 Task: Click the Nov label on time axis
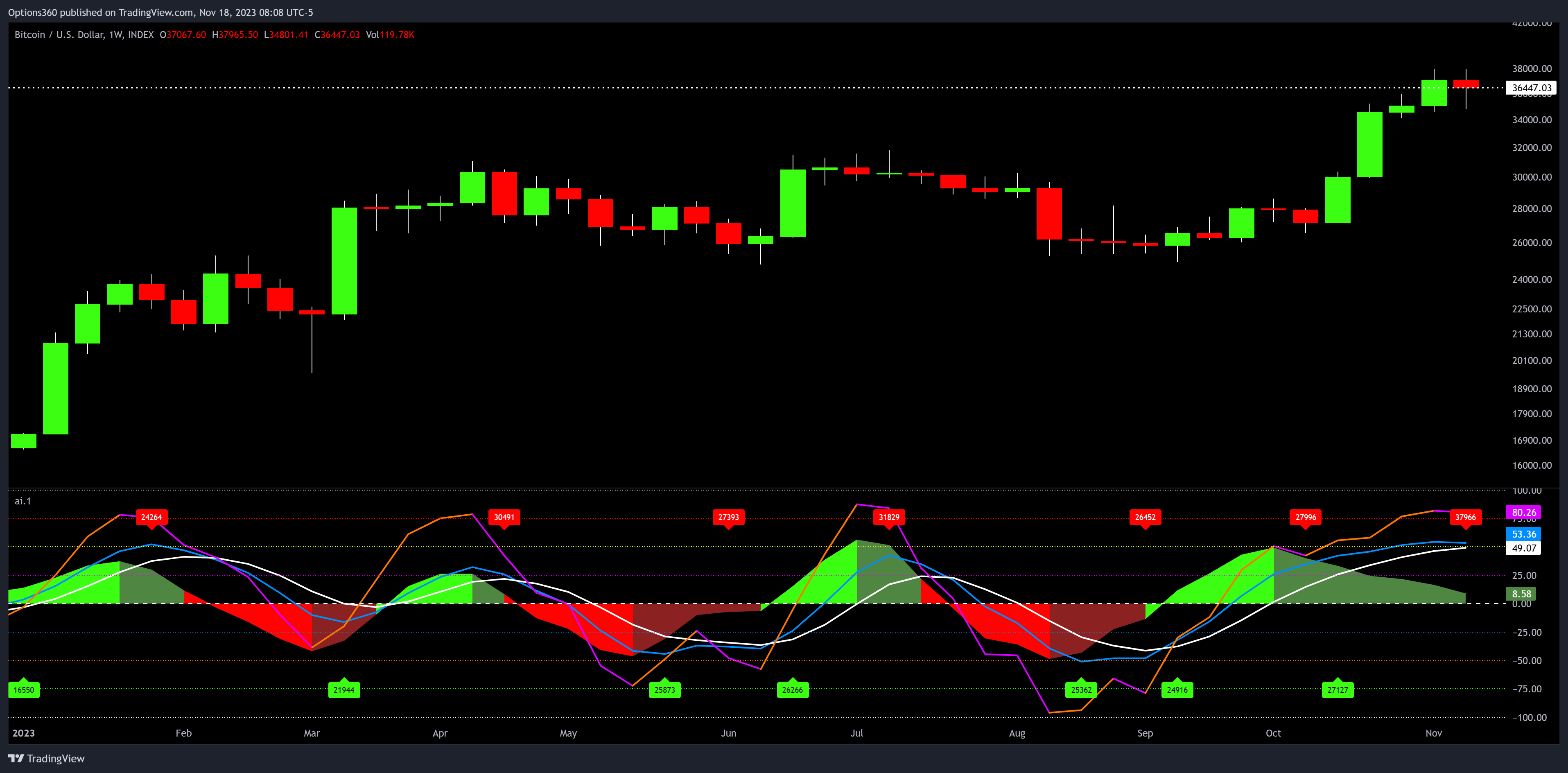pos(1434,733)
